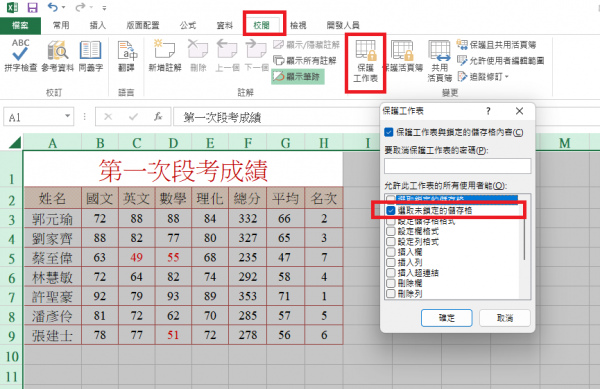Toggle 插入超連結 checkbox
The height and width of the screenshot is (389, 600).
pos(391,273)
